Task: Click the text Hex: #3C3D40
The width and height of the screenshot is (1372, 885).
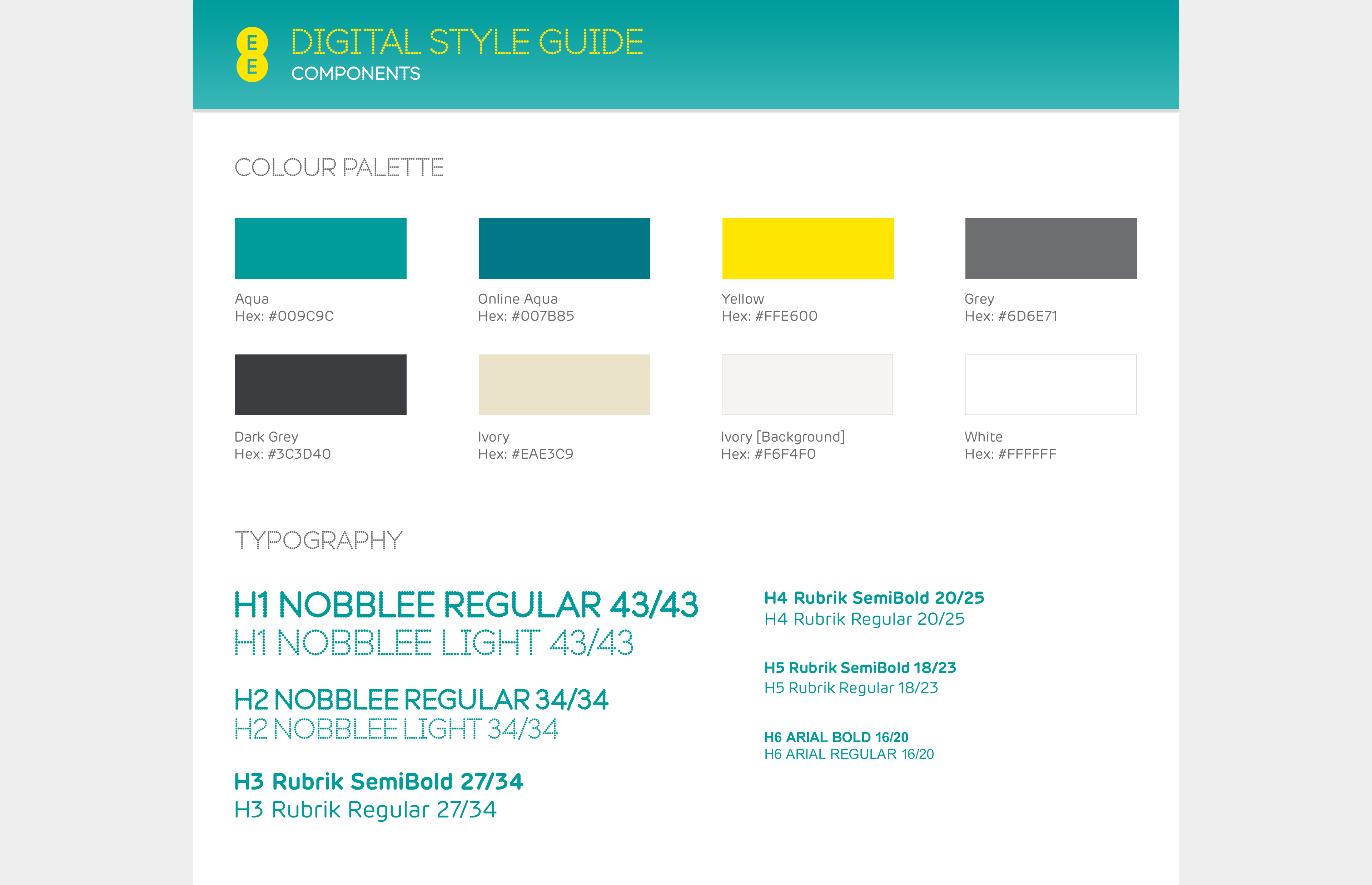Action: click(283, 454)
